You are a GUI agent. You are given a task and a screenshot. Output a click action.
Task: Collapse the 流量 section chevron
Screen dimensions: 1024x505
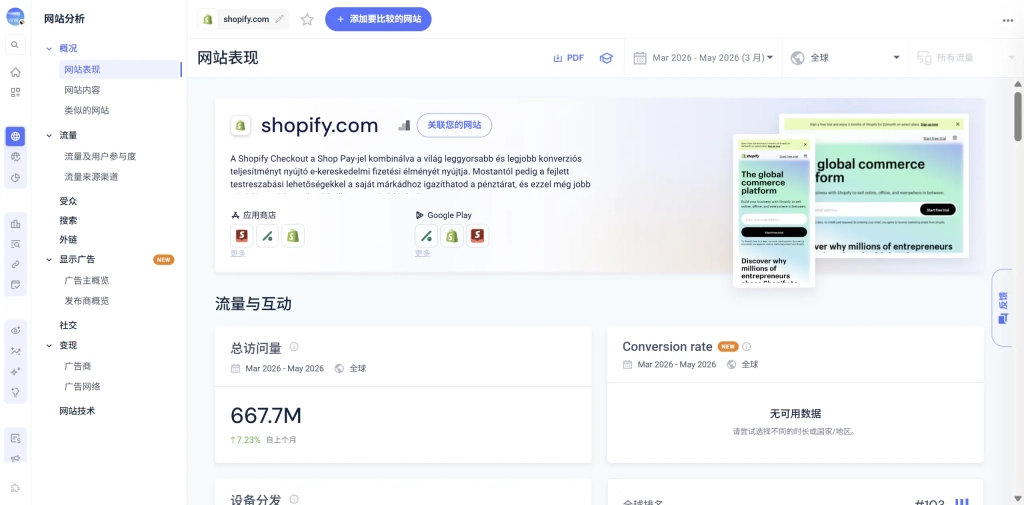(x=49, y=136)
